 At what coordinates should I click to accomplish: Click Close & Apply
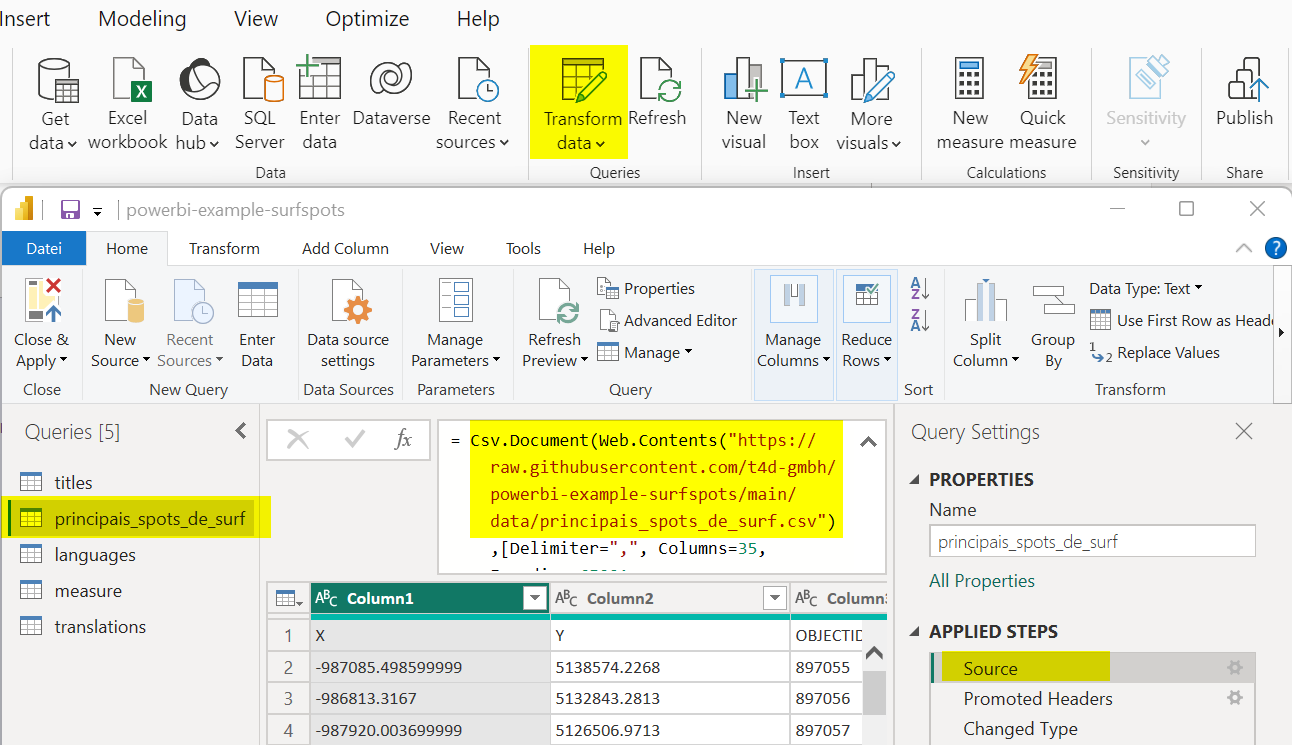tap(41, 324)
